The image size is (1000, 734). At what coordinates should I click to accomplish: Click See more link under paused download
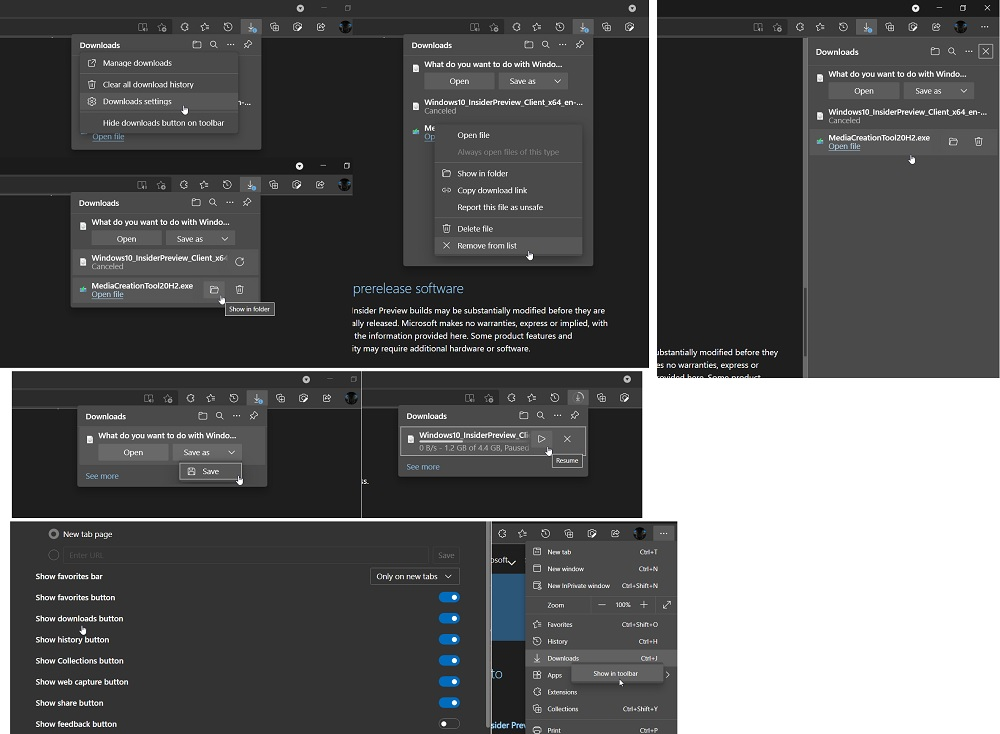pyautogui.click(x=423, y=467)
